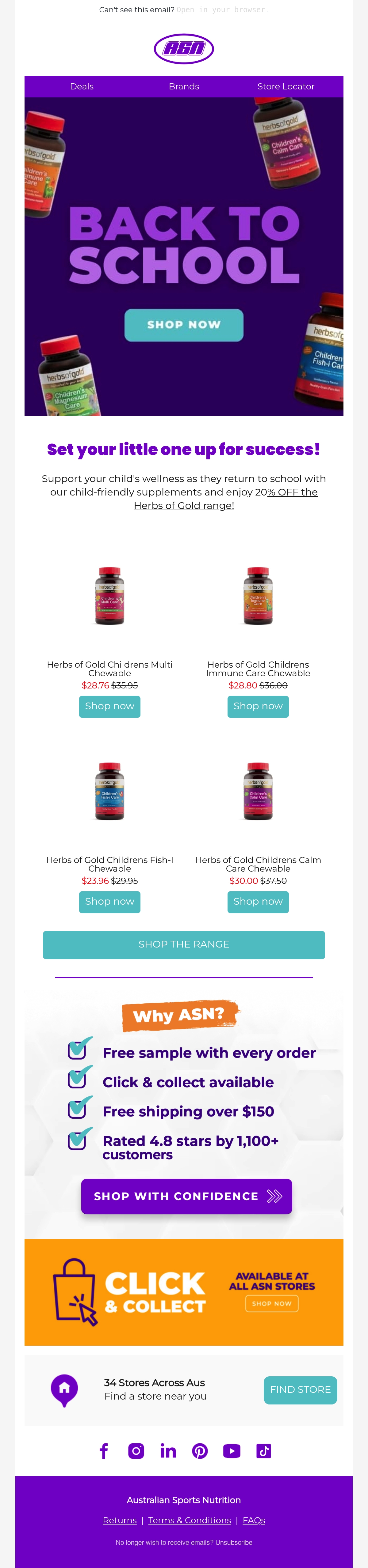Shop now for Childrens Multi Chewable
The height and width of the screenshot is (1568, 368).
tap(110, 706)
